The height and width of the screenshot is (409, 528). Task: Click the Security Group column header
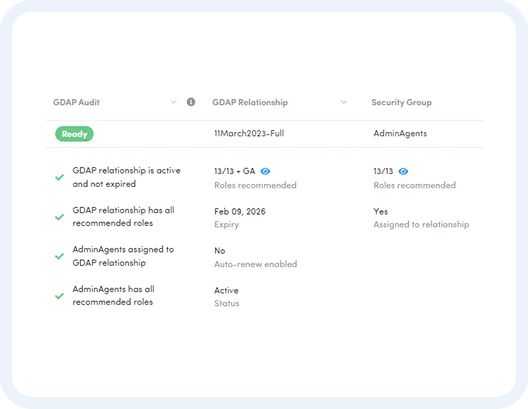tap(401, 102)
